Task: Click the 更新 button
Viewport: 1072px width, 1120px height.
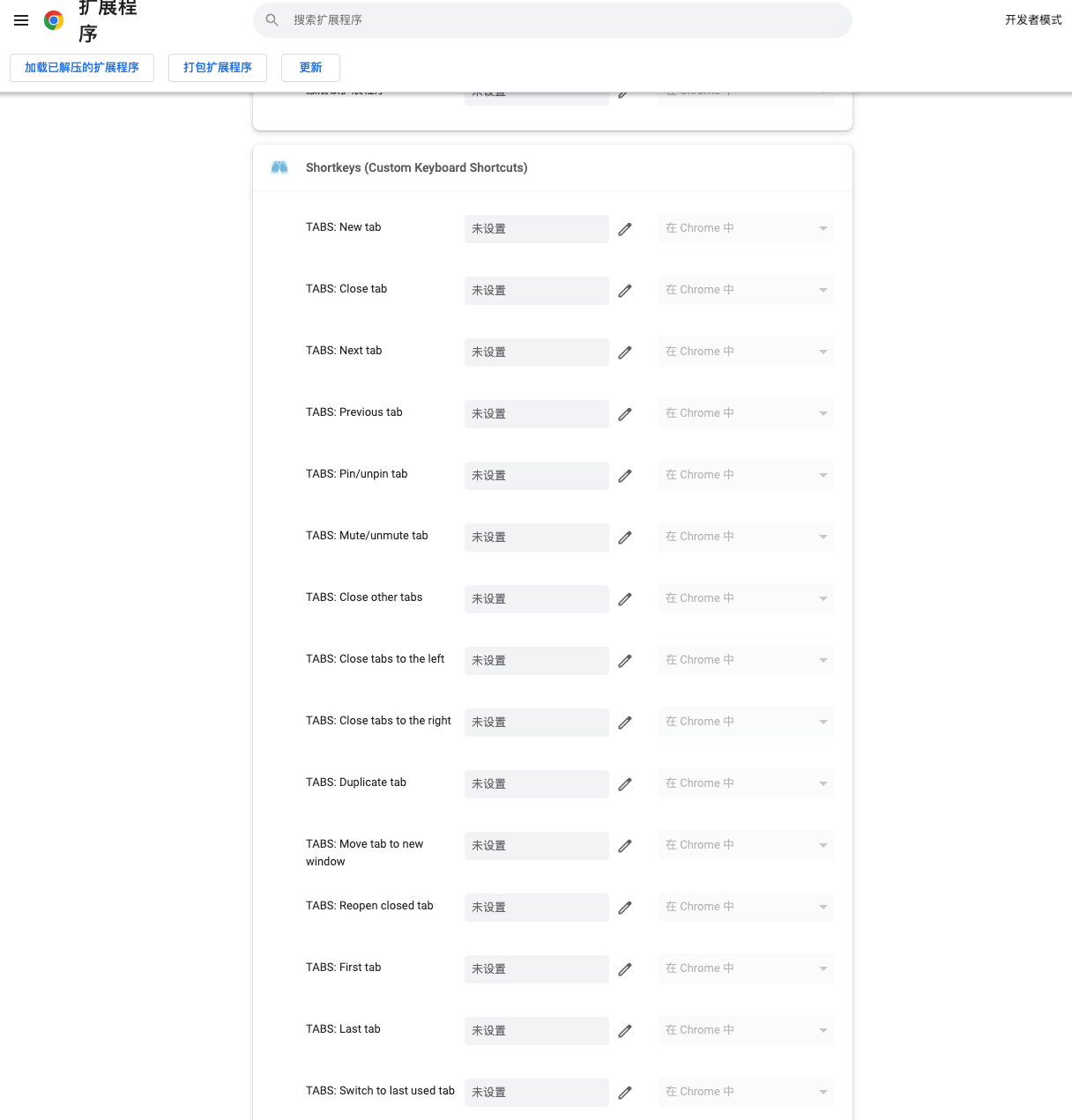Action: click(310, 68)
